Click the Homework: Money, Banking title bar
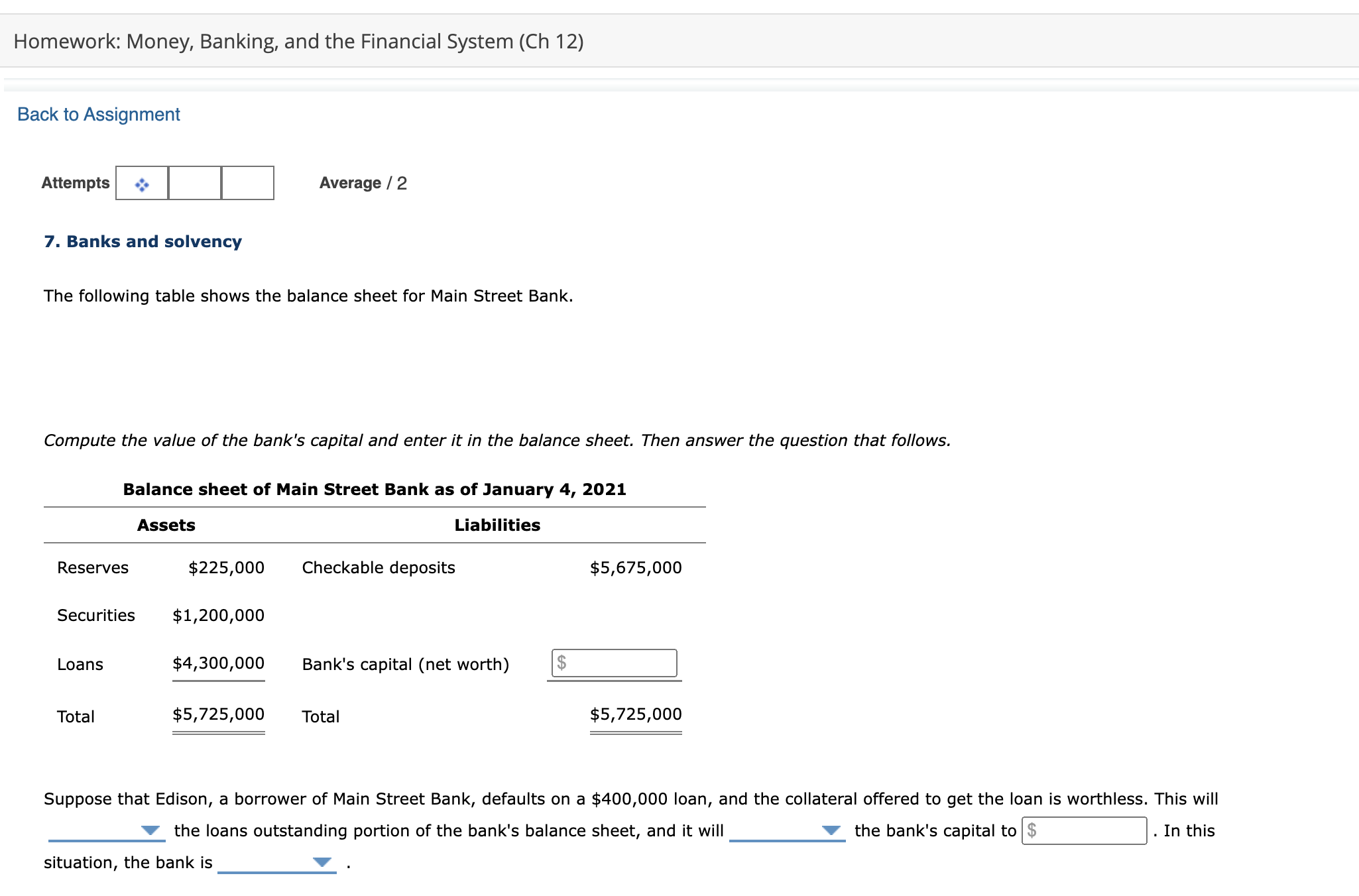Viewport: 1359px width, 896px height. [x=298, y=41]
